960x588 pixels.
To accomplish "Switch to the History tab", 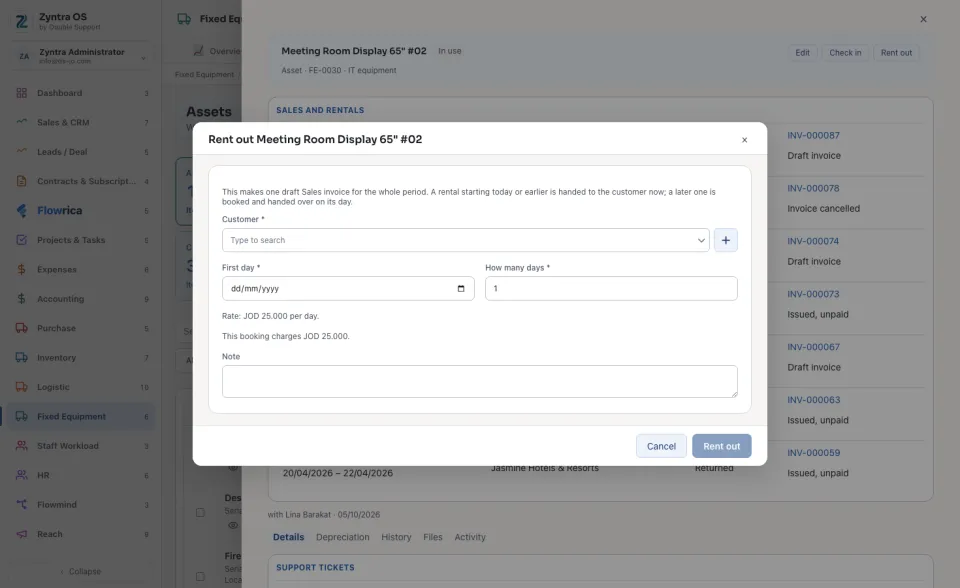I will coord(396,537).
